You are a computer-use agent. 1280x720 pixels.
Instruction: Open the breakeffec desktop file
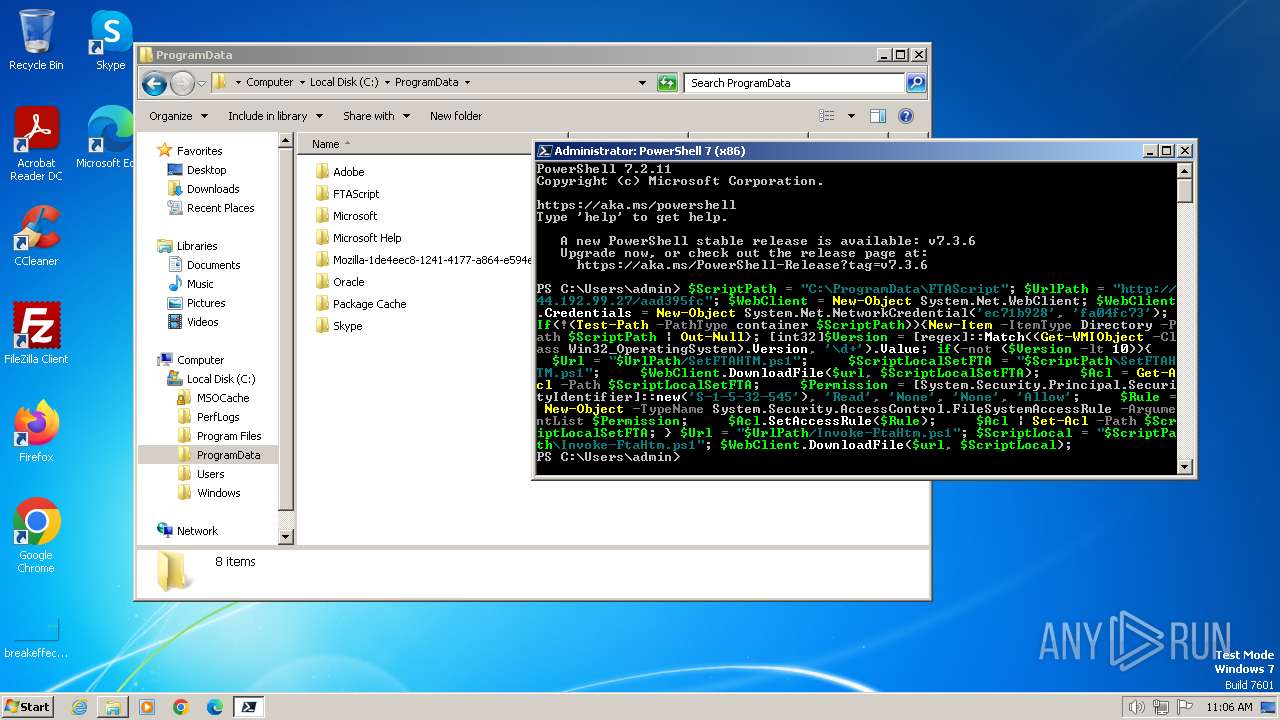coord(36,638)
